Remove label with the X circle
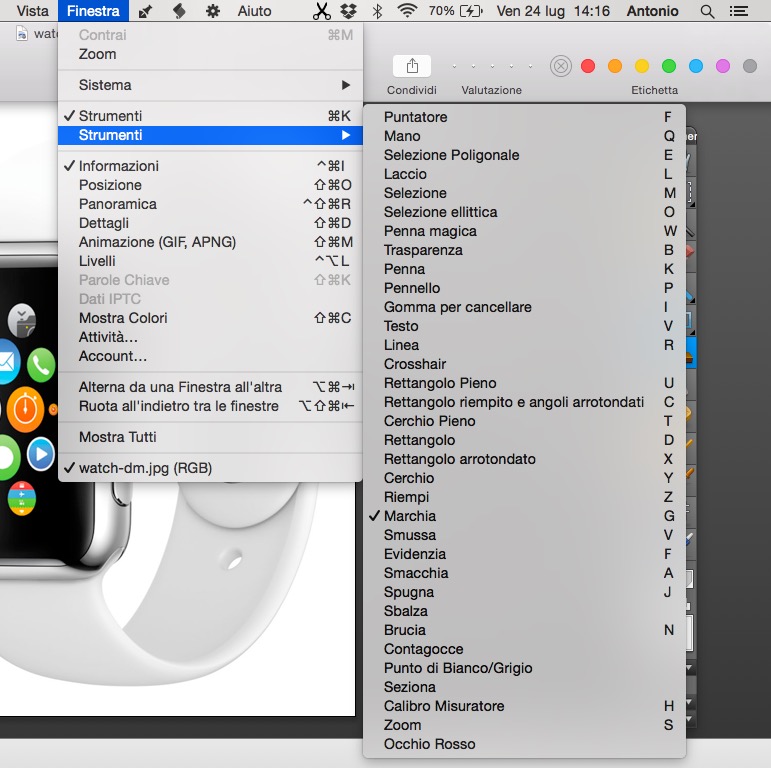 [561, 66]
